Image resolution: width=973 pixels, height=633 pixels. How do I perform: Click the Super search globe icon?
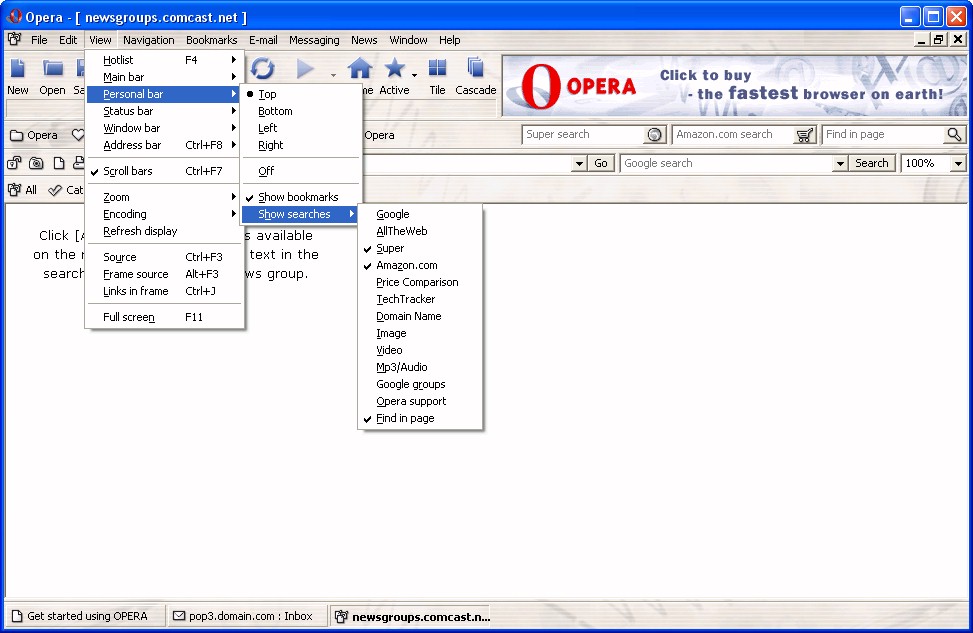coord(655,135)
